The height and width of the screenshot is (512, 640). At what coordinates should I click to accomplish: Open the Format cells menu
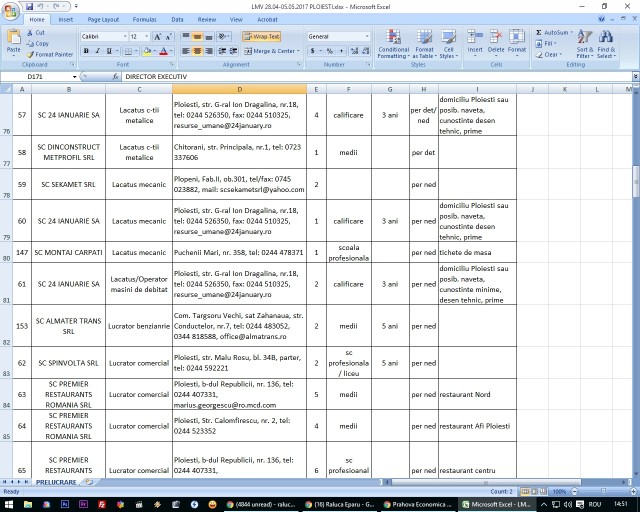tap(517, 43)
